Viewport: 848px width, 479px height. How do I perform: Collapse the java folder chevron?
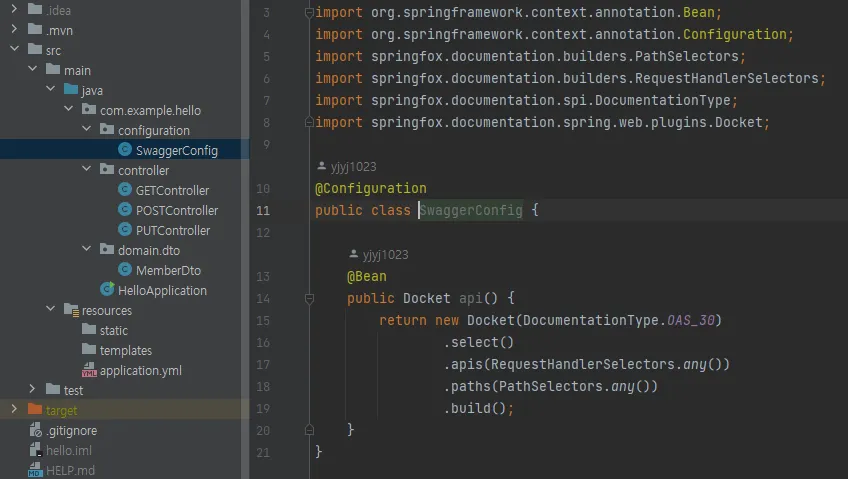pos(50,89)
